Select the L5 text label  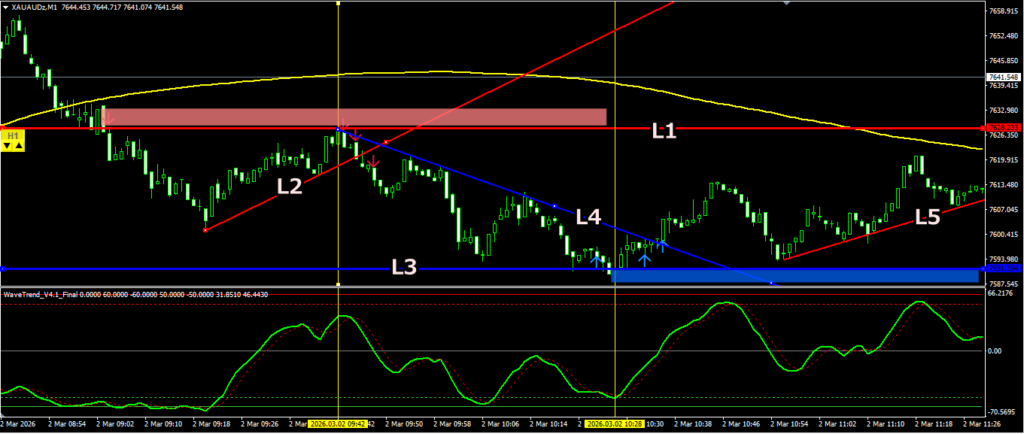point(928,217)
